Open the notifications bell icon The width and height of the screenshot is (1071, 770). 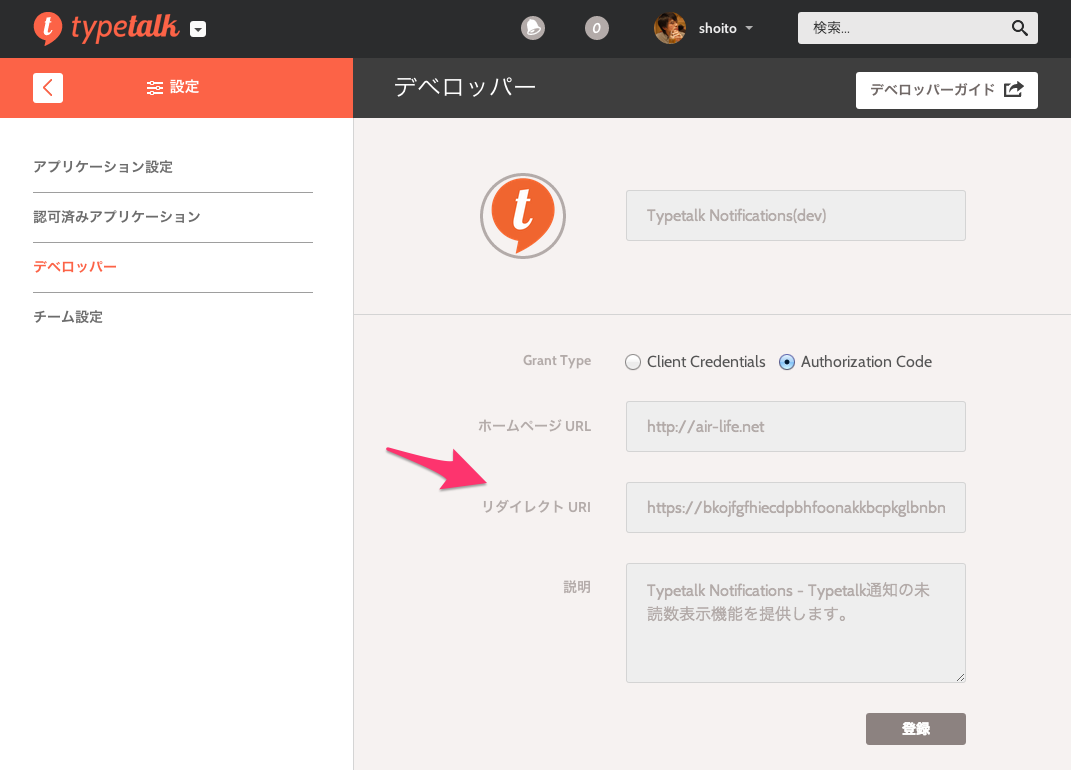coord(533,28)
